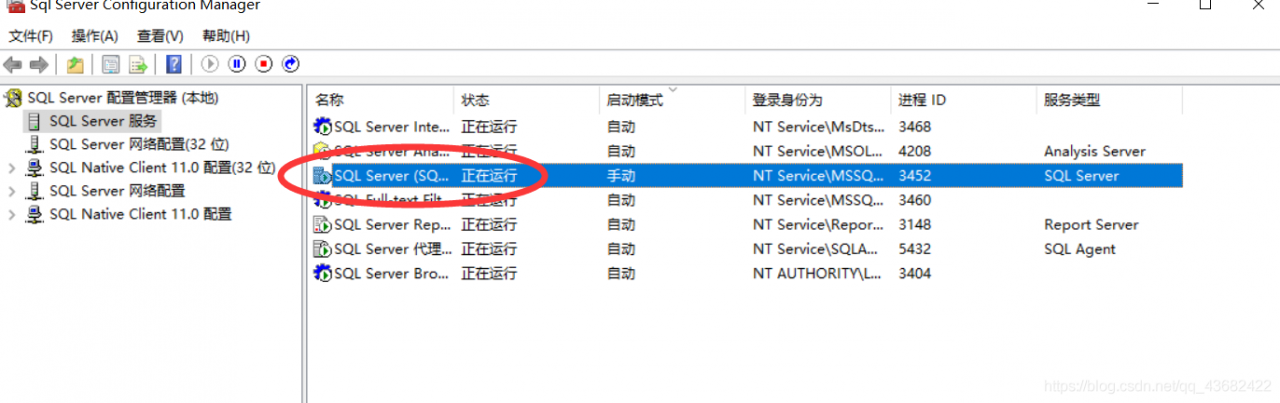Click the icon of SQL Native Client 11.0 配置(32 位)

click(35, 167)
